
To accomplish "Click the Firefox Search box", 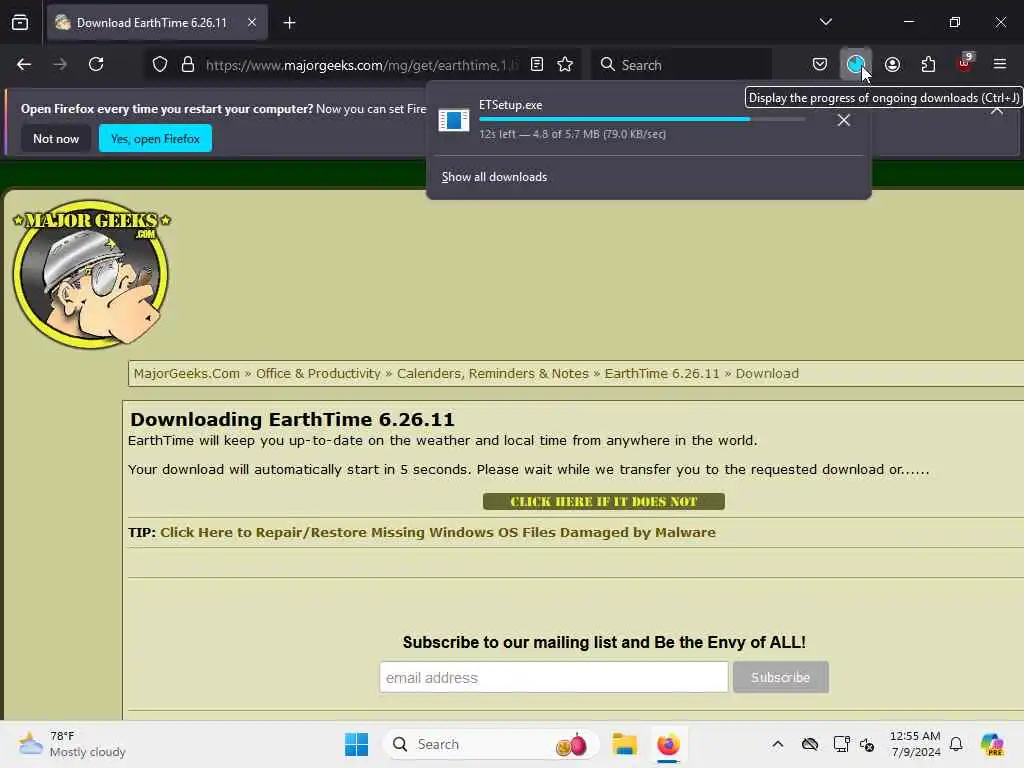I will [x=681, y=65].
